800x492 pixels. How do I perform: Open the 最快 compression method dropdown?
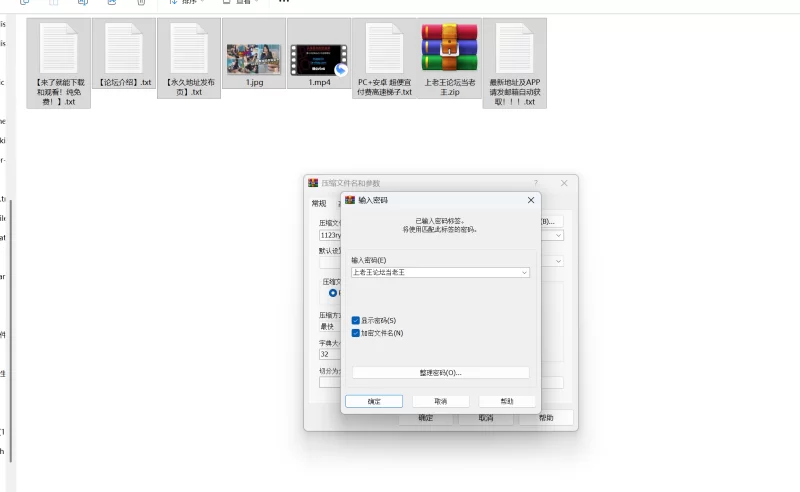point(330,327)
